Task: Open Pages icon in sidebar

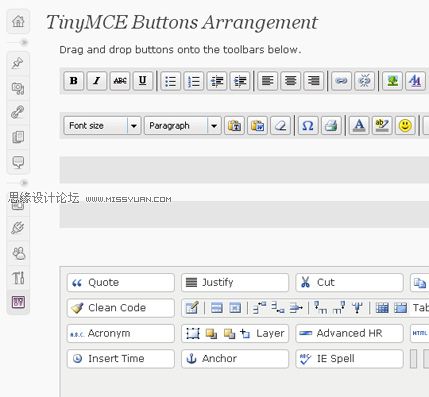Action: coord(18,137)
